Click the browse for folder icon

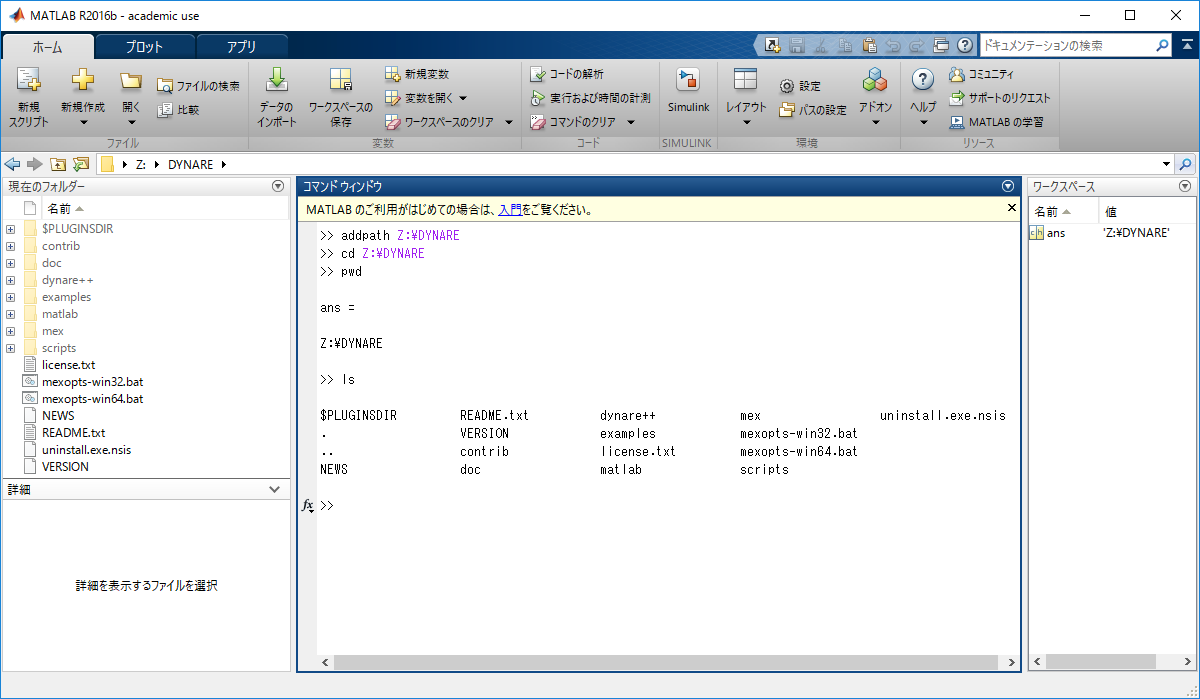[x=81, y=164]
